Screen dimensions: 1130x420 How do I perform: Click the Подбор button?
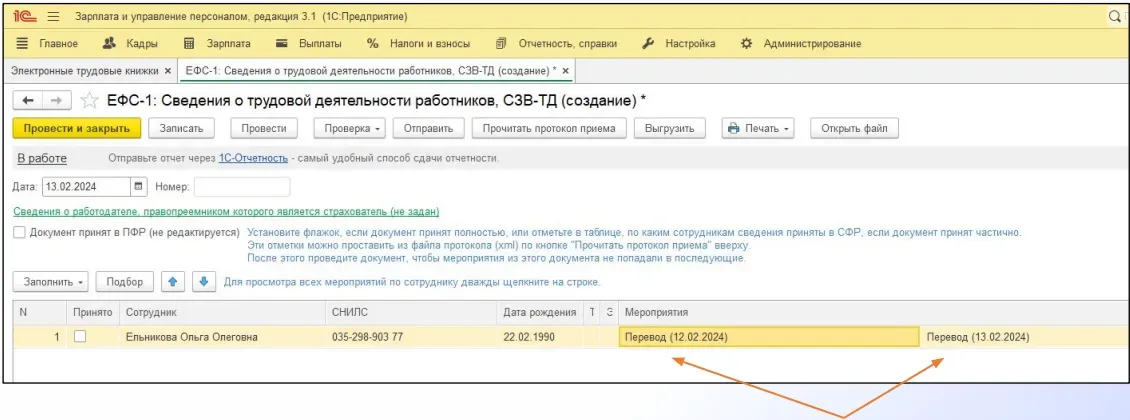[x=125, y=282]
